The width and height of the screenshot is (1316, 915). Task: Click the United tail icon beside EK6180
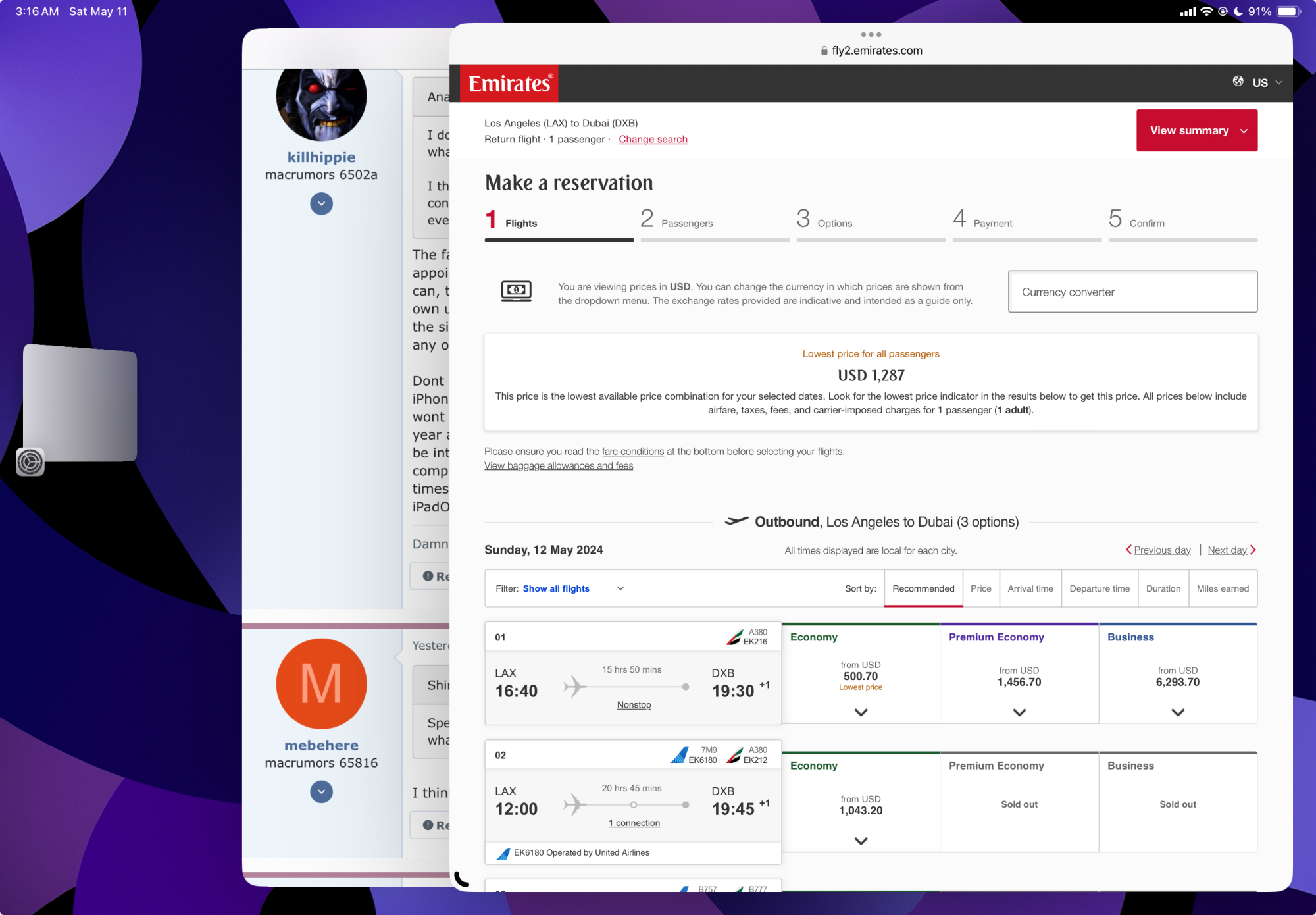pyautogui.click(x=679, y=755)
